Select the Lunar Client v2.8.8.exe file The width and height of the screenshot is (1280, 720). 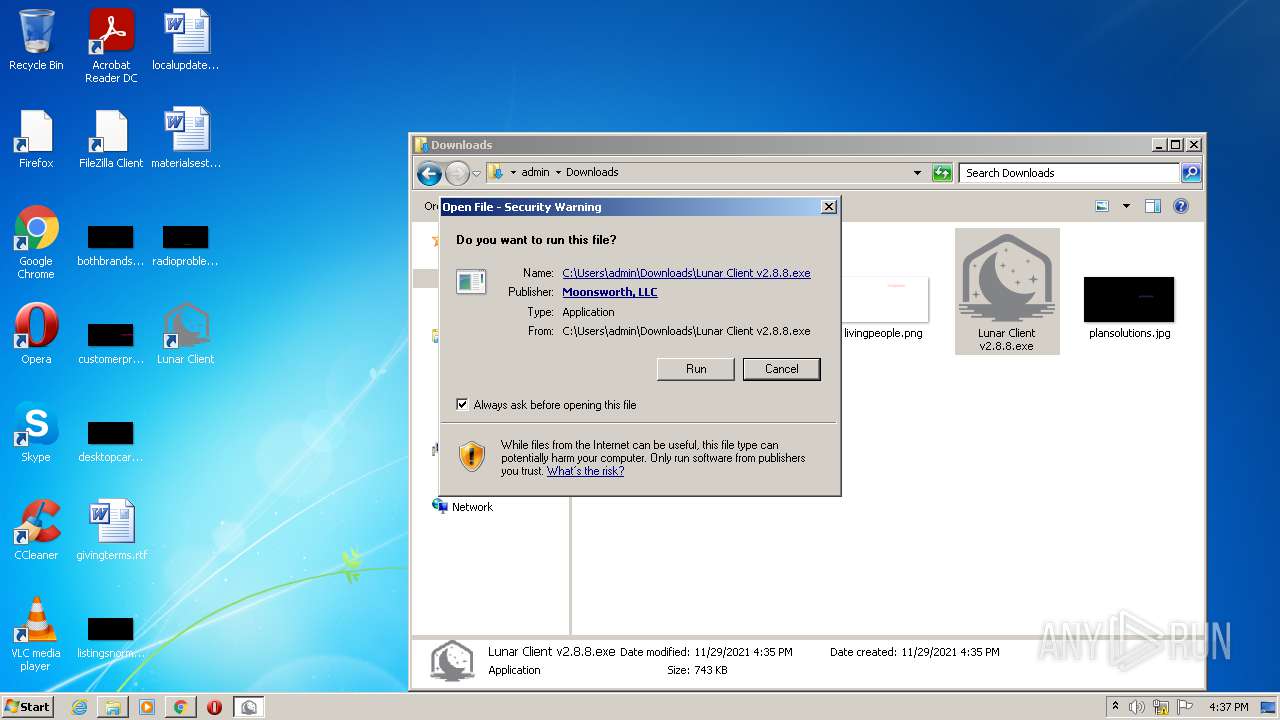[1007, 291]
